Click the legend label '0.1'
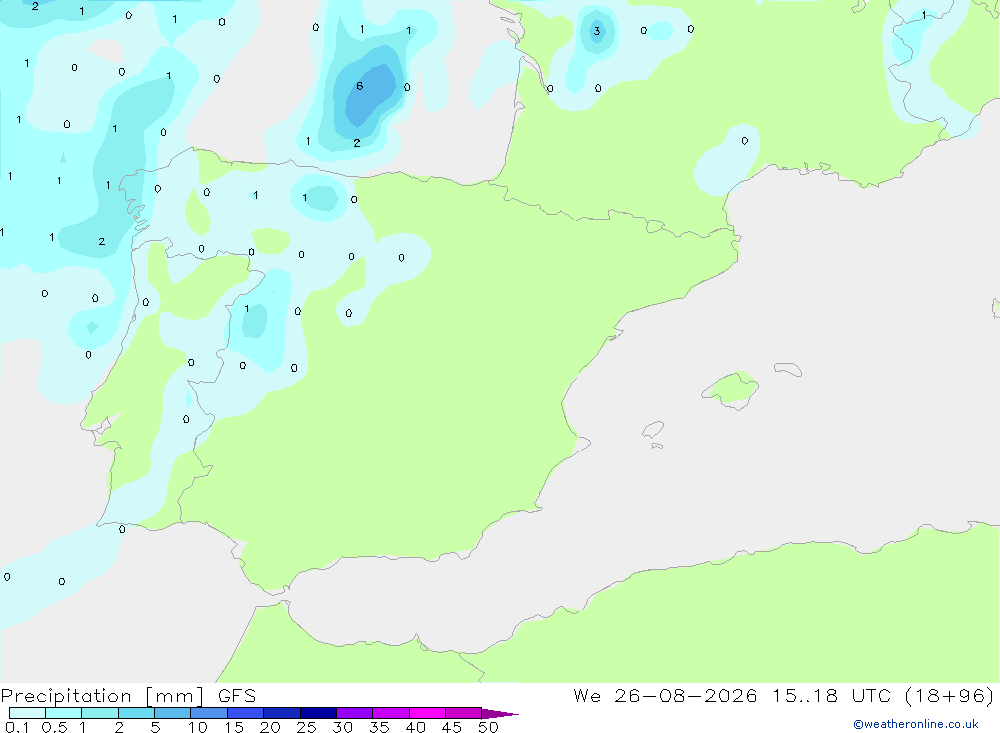This screenshot has height=733, width=1000. (x=17, y=727)
